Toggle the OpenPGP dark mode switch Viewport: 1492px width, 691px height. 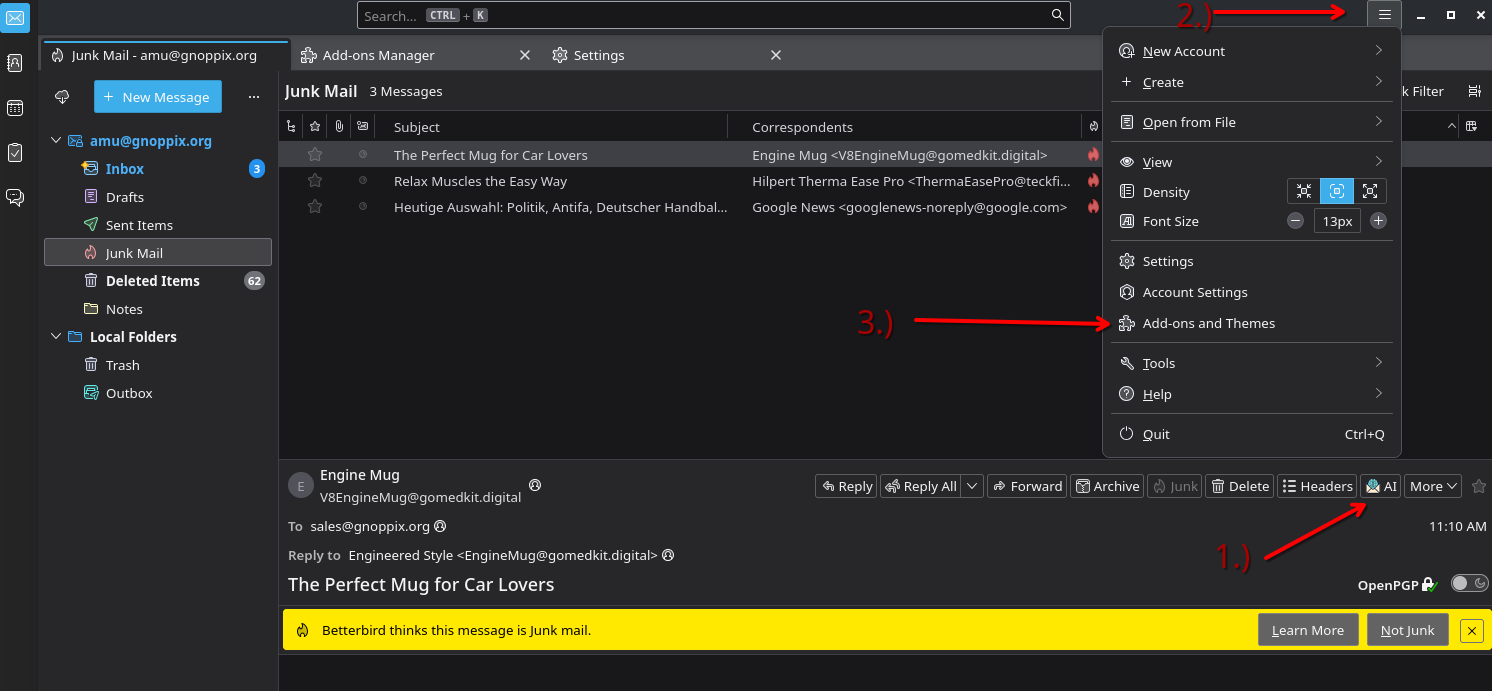1469,584
